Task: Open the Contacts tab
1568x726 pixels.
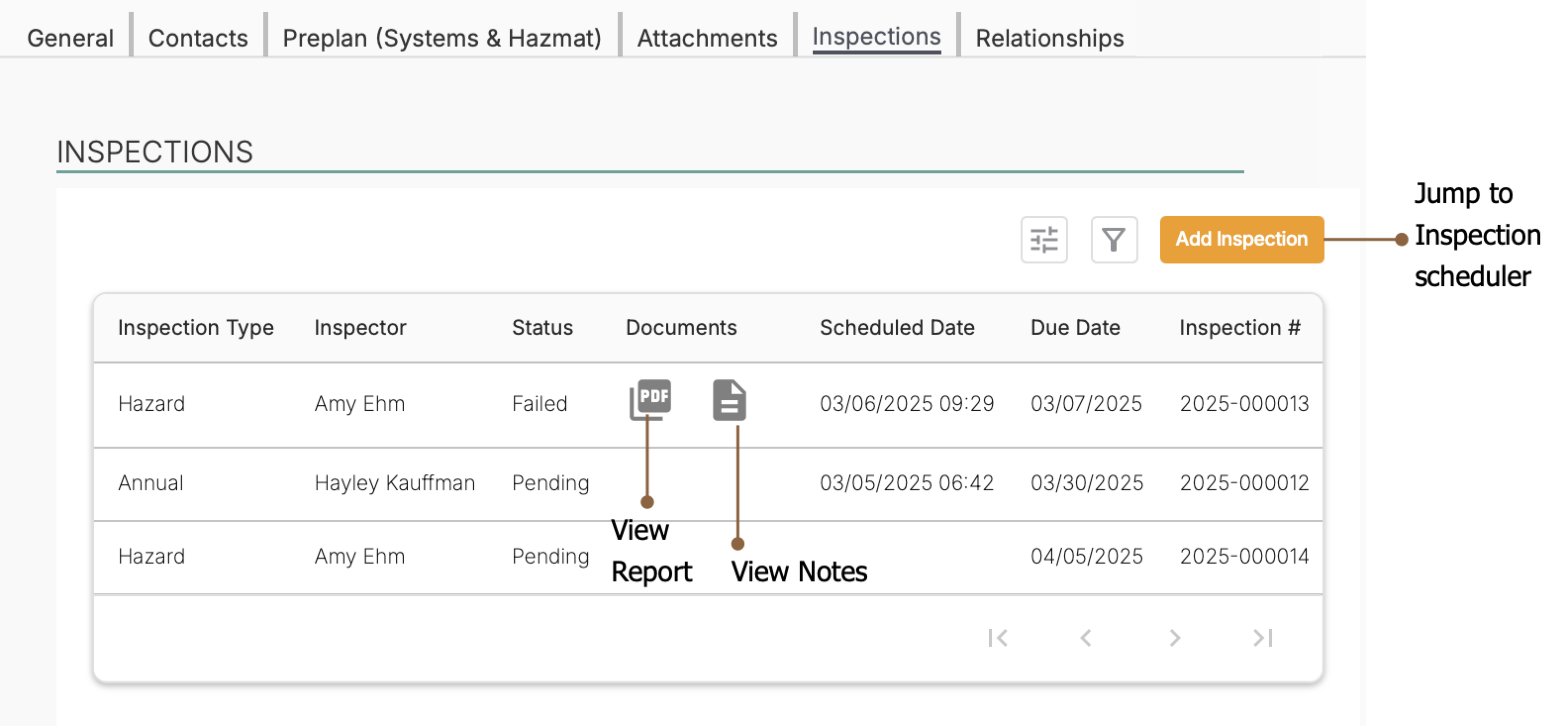Action: 198,38
